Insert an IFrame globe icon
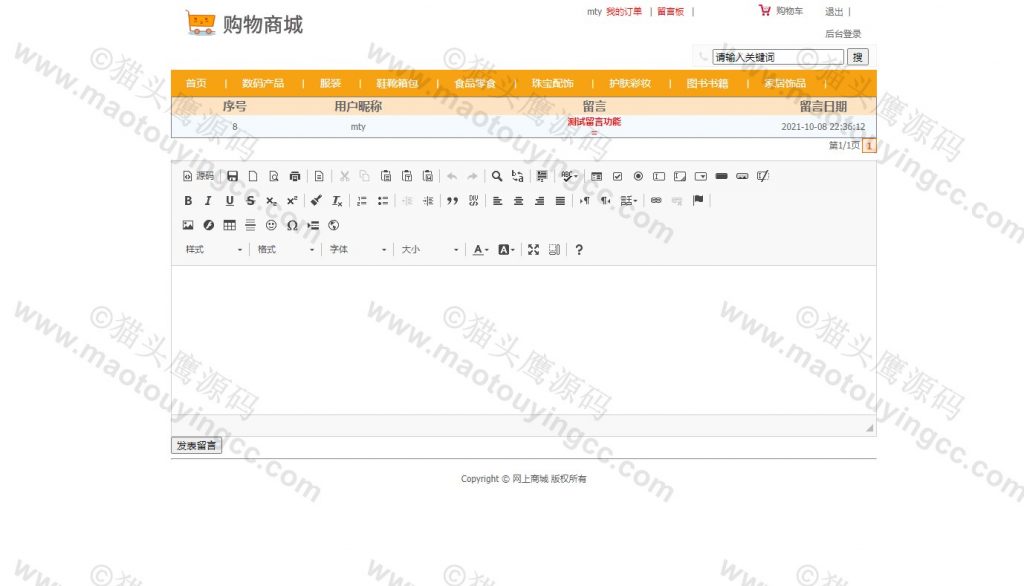The width and height of the screenshot is (1024, 586). pyautogui.click(x=334, y=225)
